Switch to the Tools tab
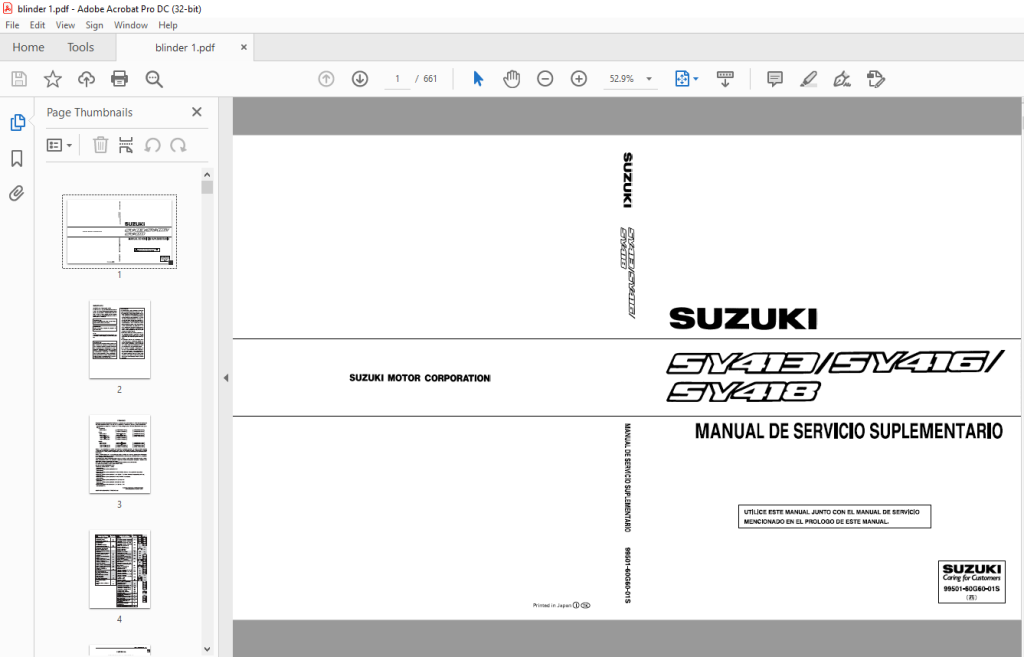This screenshot has width=1024, height=657. [80, 47]
